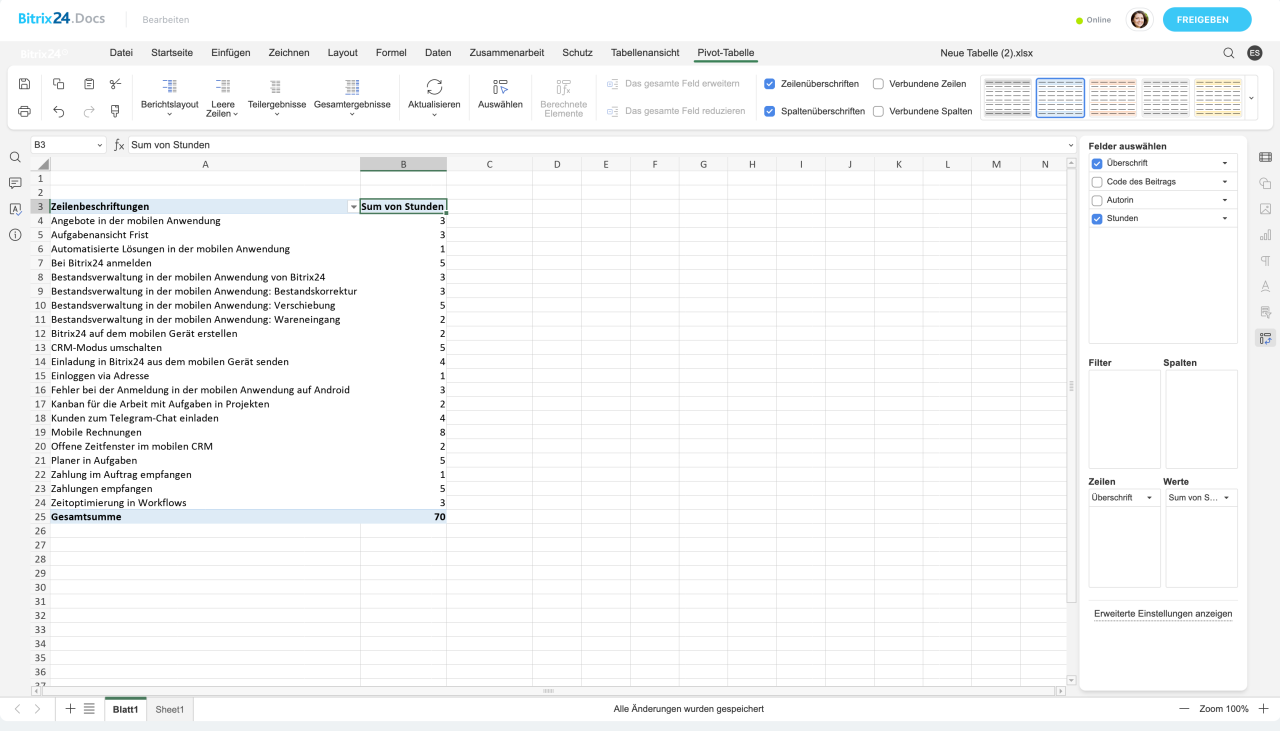Expand the Berichtslayout dropdown
The width and height of the screenshot is (1280, 731).
169,96
